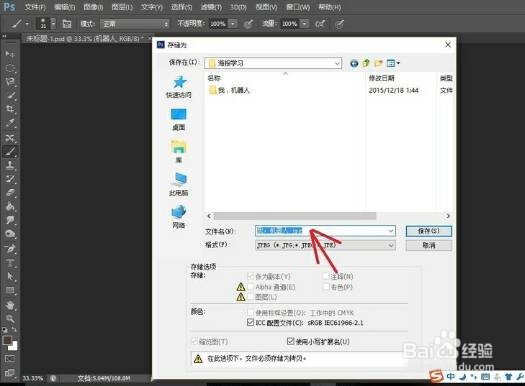
Task: Select the Marquee selection tool
Action: click(x=10, y=68)
